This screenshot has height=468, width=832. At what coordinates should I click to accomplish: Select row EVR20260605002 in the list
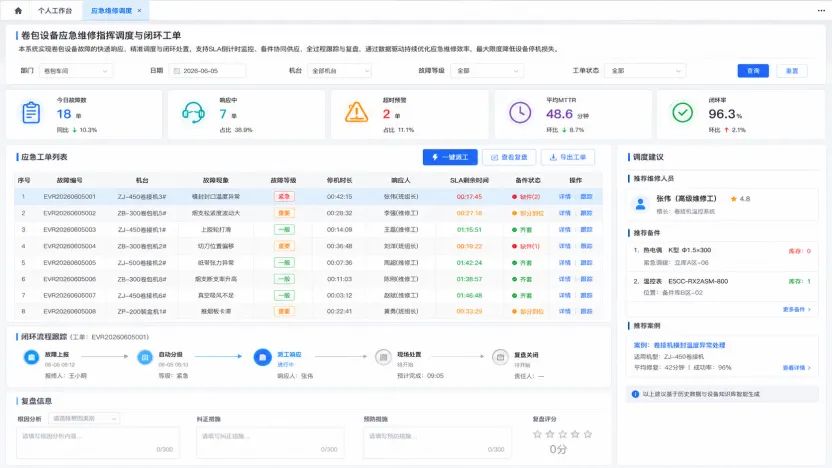point(308,213)
